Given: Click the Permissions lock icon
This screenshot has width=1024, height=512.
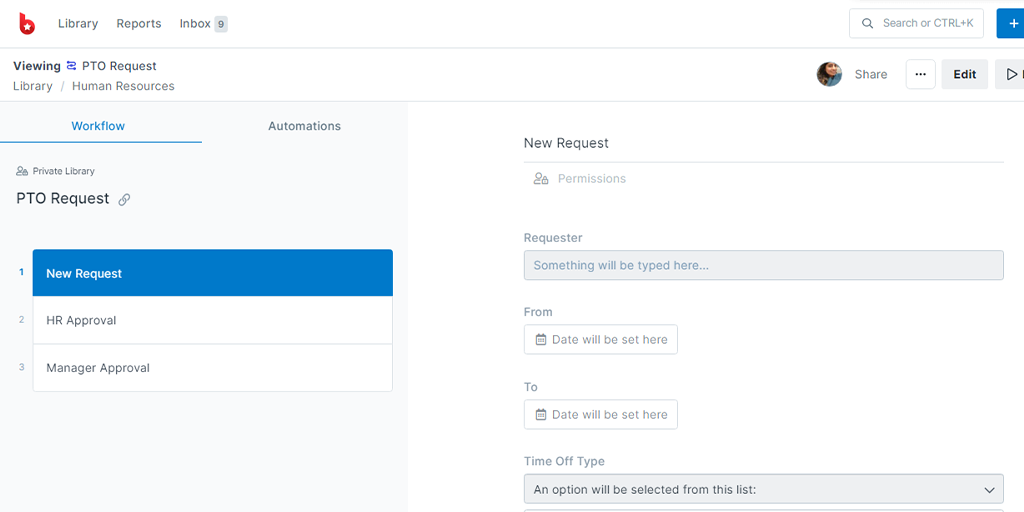Looking at the screenshot, I should (541, 179).
